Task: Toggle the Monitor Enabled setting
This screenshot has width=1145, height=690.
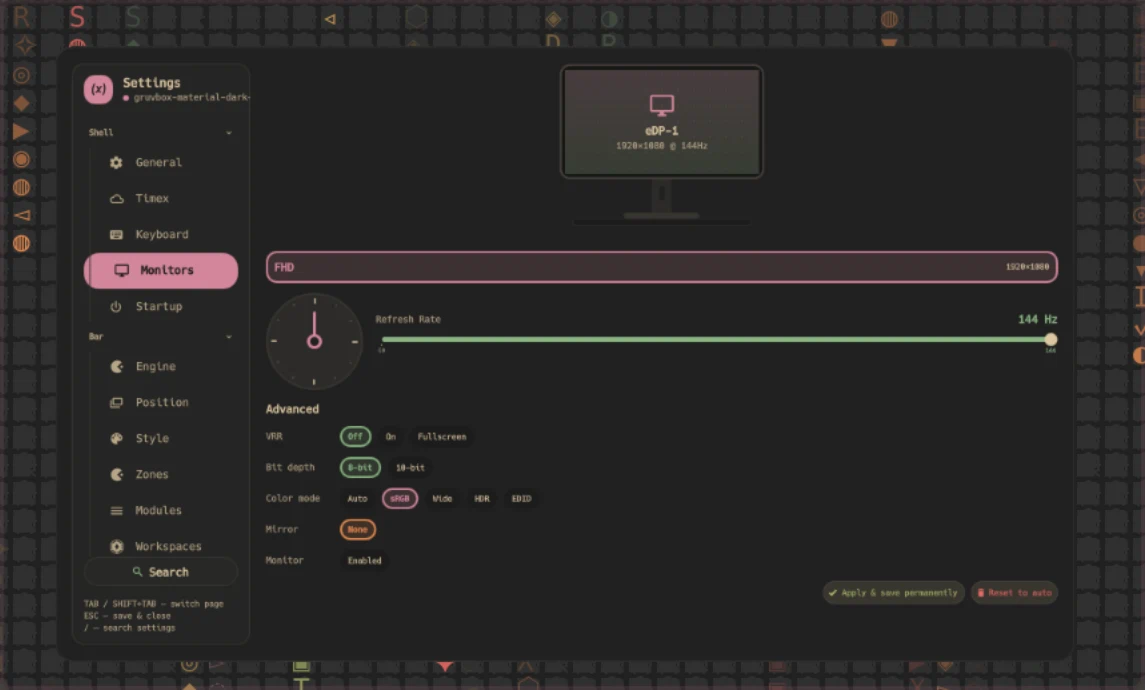Action: [x=364, y=561]
